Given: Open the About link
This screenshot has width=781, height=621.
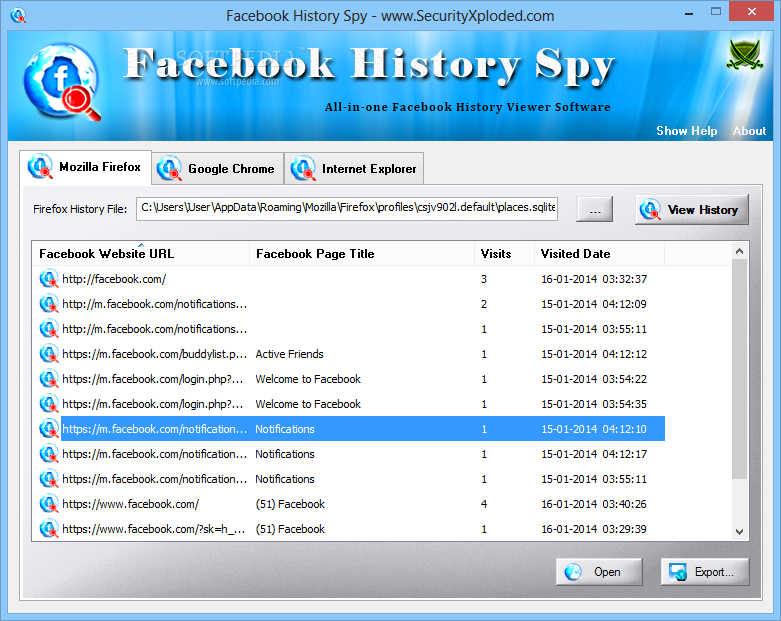Looking at the screenshot, I should point(749,131).
